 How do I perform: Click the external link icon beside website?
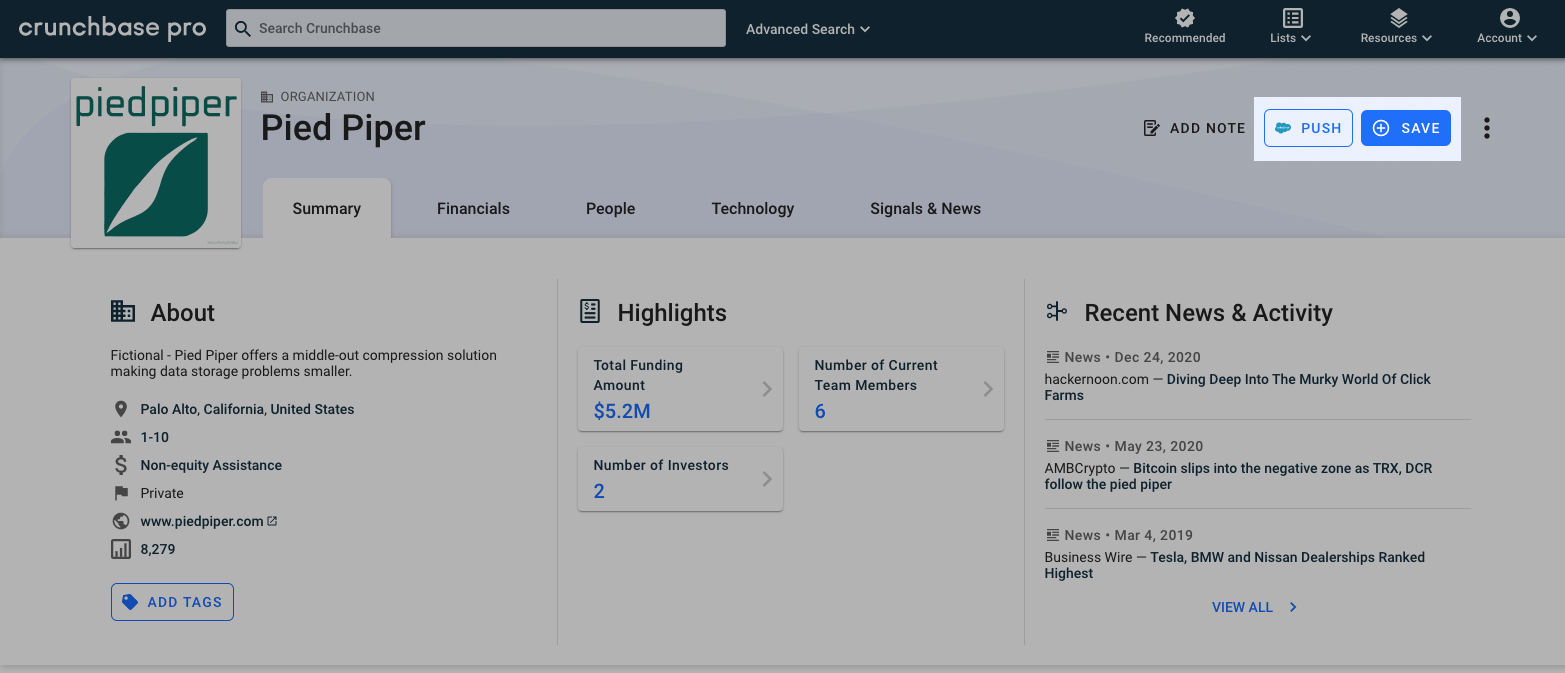pos(272,521)
